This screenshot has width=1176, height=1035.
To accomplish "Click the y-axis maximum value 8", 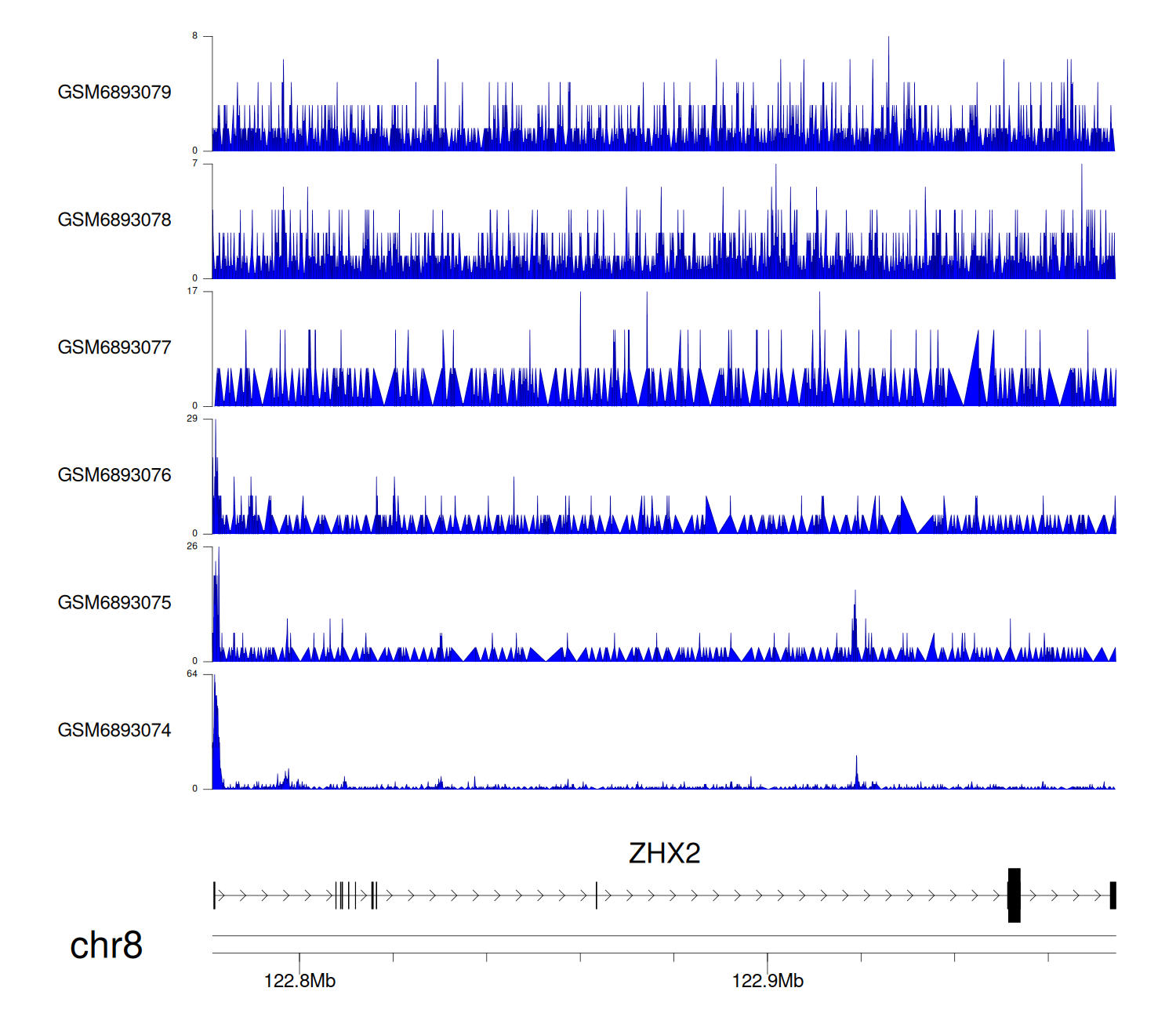I will (x=195, y=36).
